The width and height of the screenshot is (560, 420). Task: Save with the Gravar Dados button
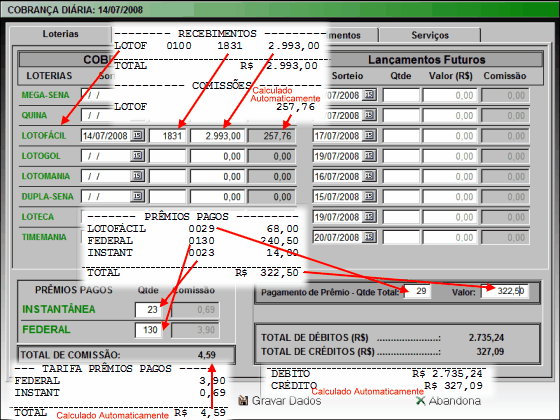click(280, 401)
